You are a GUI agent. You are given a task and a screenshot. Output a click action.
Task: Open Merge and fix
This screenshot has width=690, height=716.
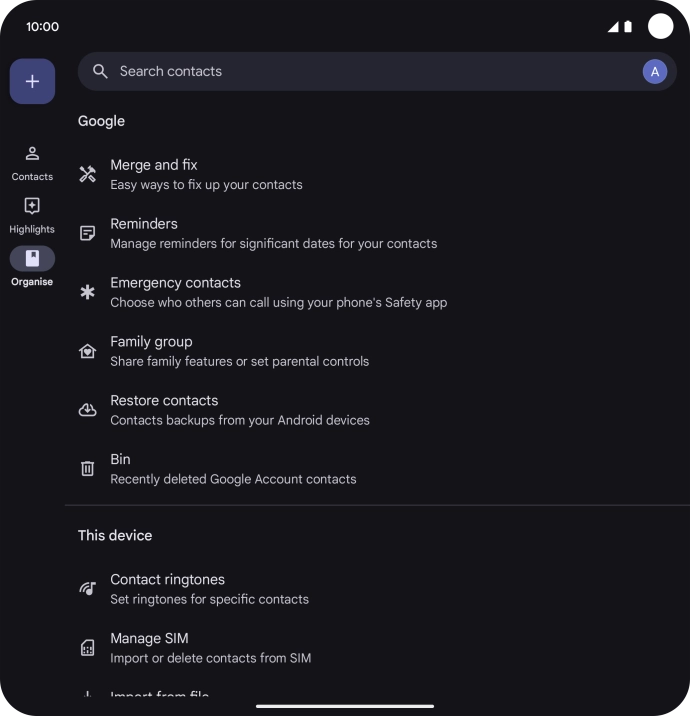pos(206,174)
